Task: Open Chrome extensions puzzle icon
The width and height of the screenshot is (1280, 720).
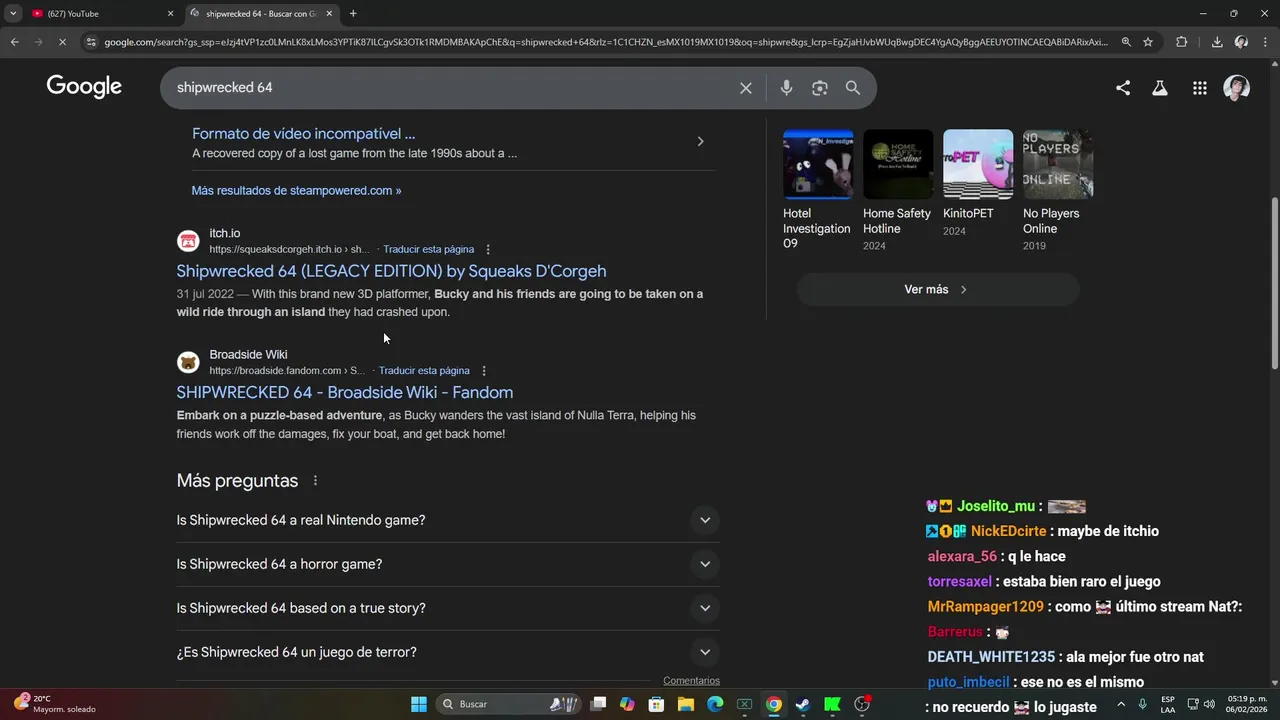Action: [x=1182, y=42]
